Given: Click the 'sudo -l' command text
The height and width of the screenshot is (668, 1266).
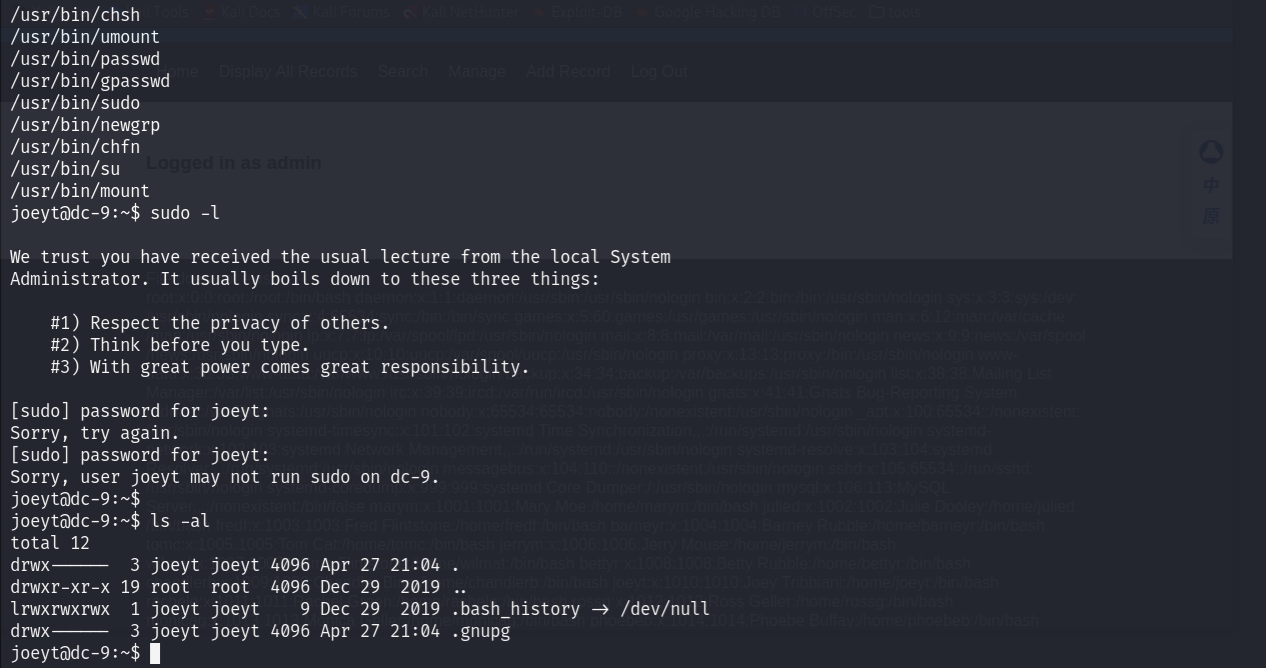Looking at the screenshot, I should pos(185,213).
